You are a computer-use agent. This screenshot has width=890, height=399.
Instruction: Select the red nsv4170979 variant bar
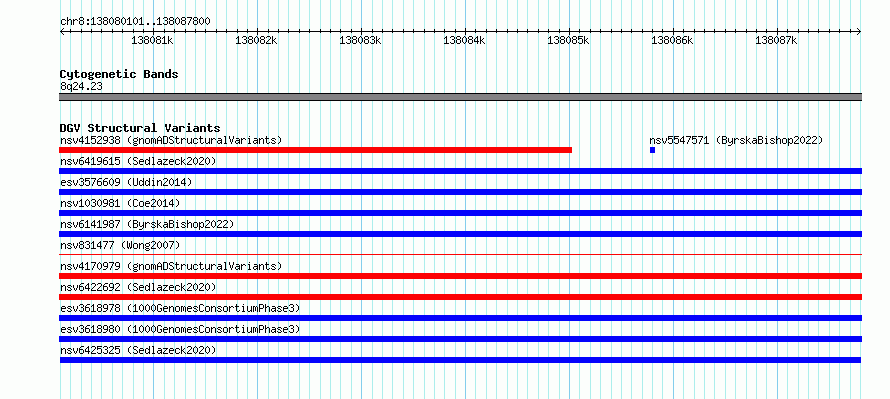[x=460, y=276]
